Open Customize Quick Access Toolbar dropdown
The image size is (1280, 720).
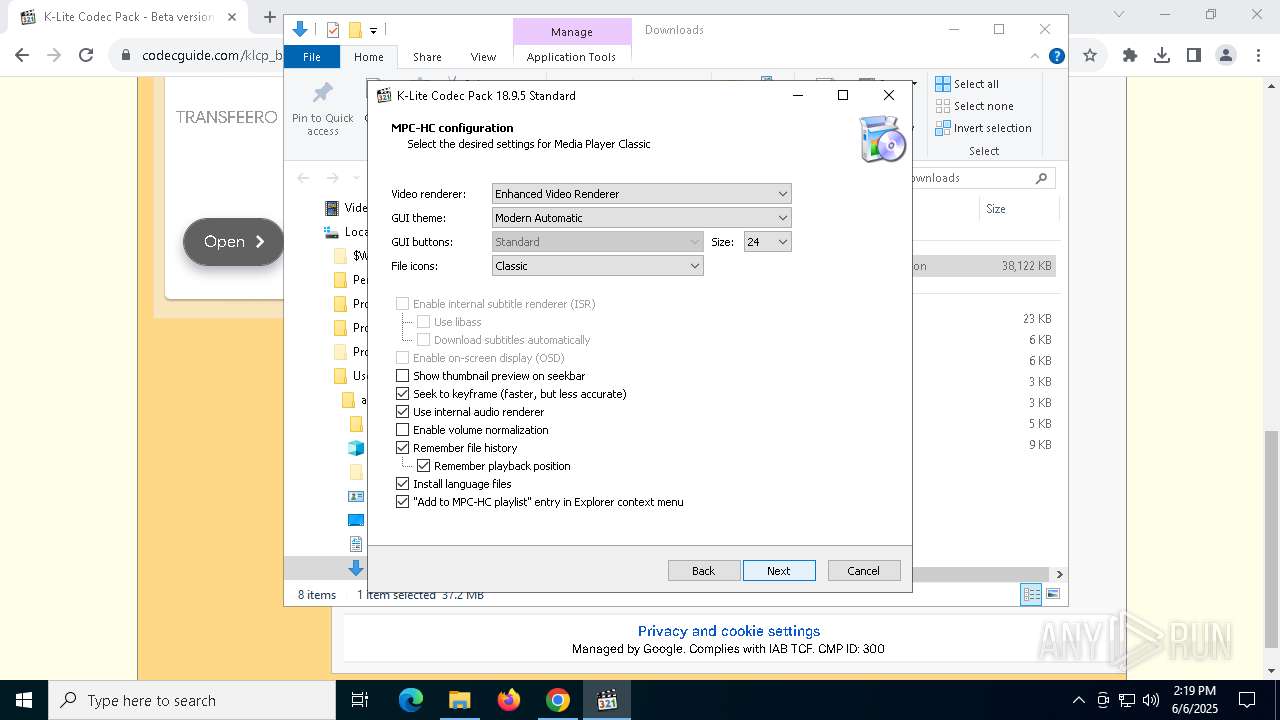click(373, 31)
